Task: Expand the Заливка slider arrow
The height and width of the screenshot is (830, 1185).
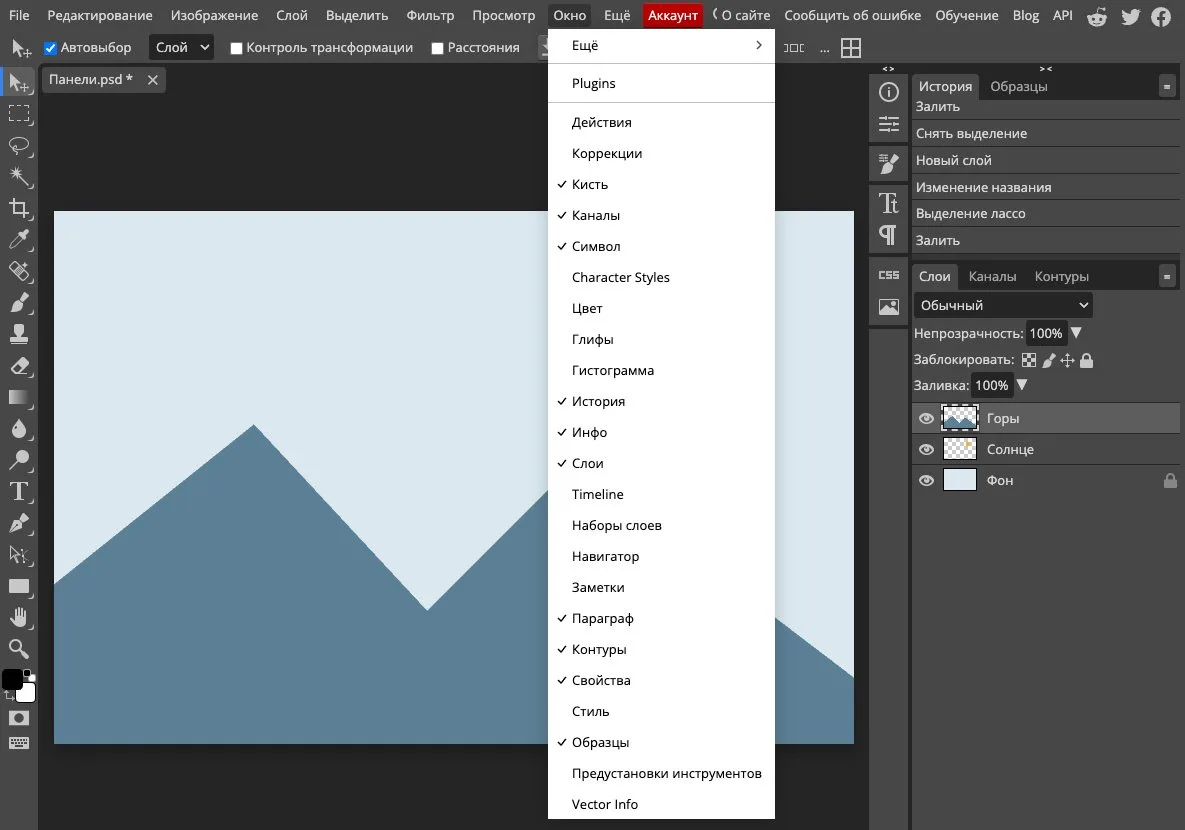Action: (x=1023, y=385)
